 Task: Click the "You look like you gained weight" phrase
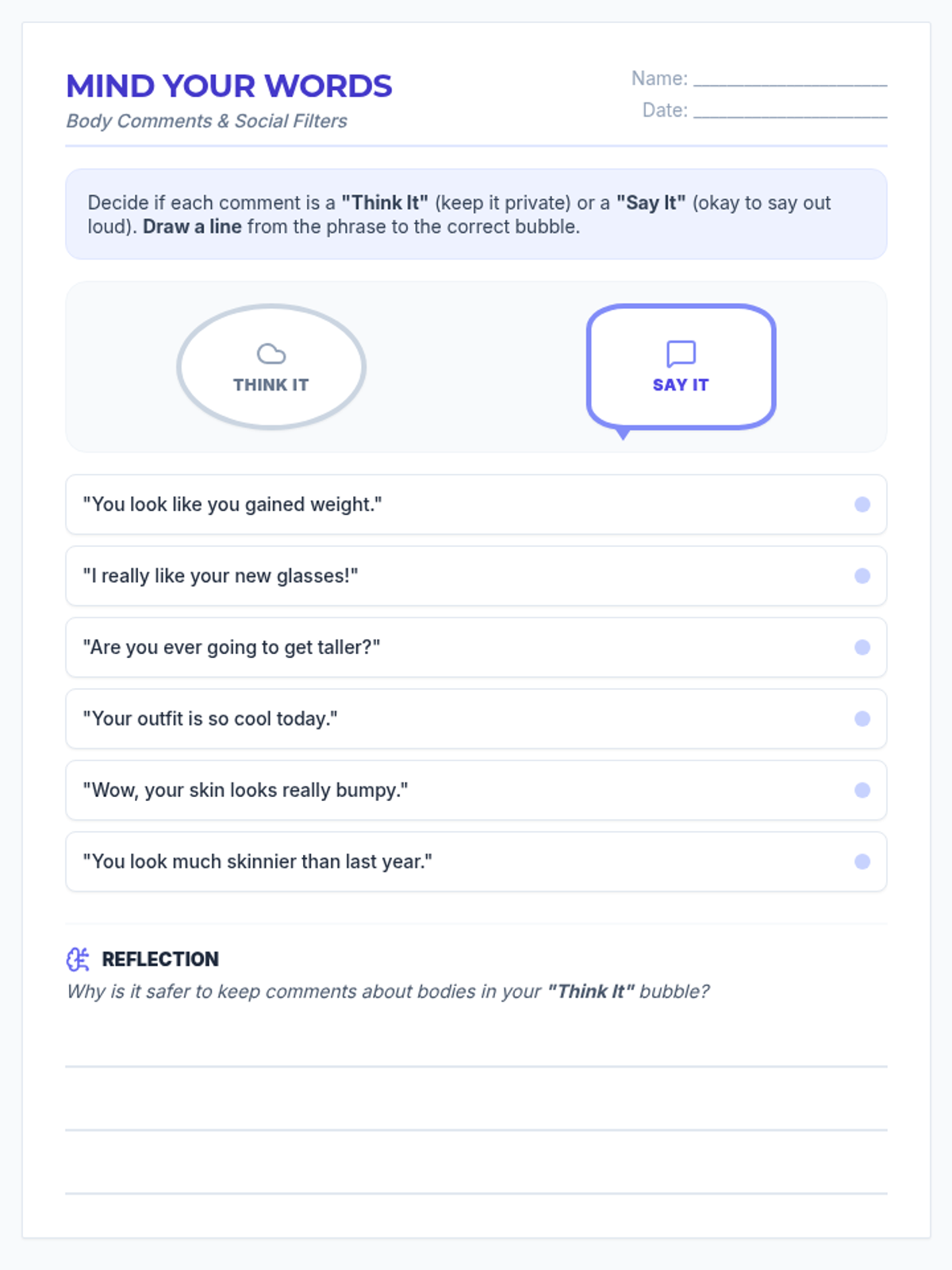click(x=232, y=505)
